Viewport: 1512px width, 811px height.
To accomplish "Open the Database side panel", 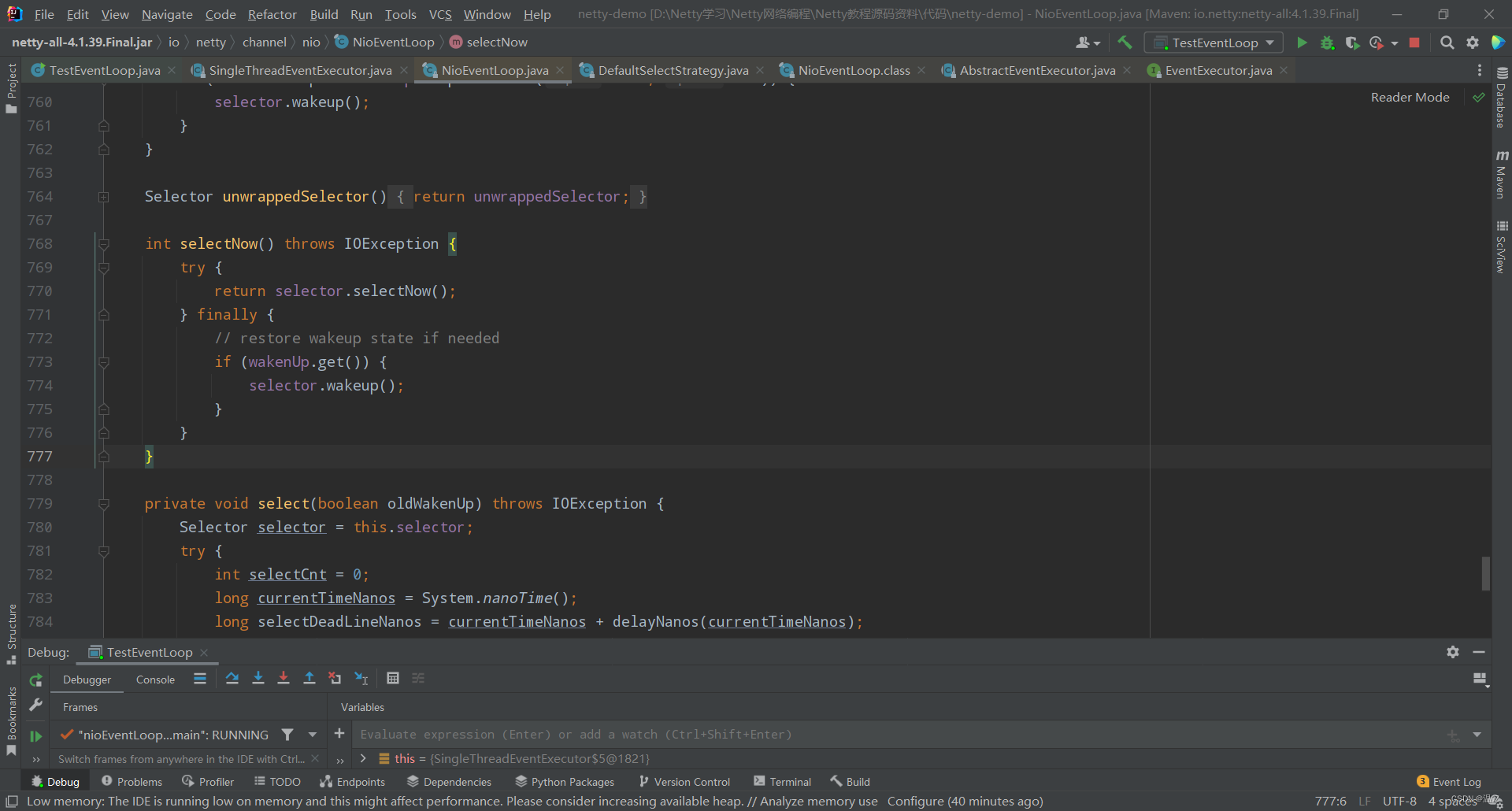I will [1502, 98].
